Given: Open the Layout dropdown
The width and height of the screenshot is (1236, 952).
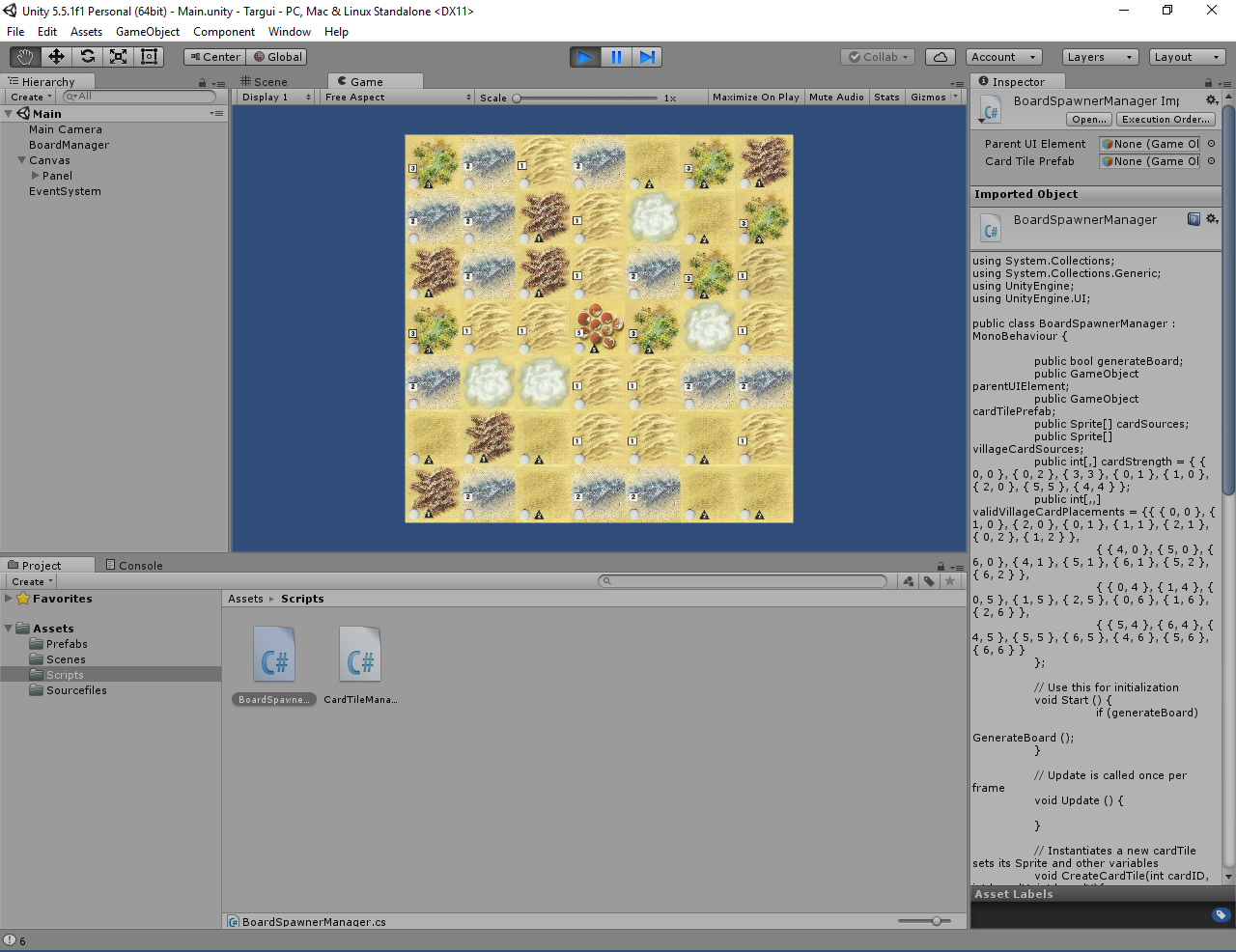Looking at the screenshot, I should [x=1188, y=57].
